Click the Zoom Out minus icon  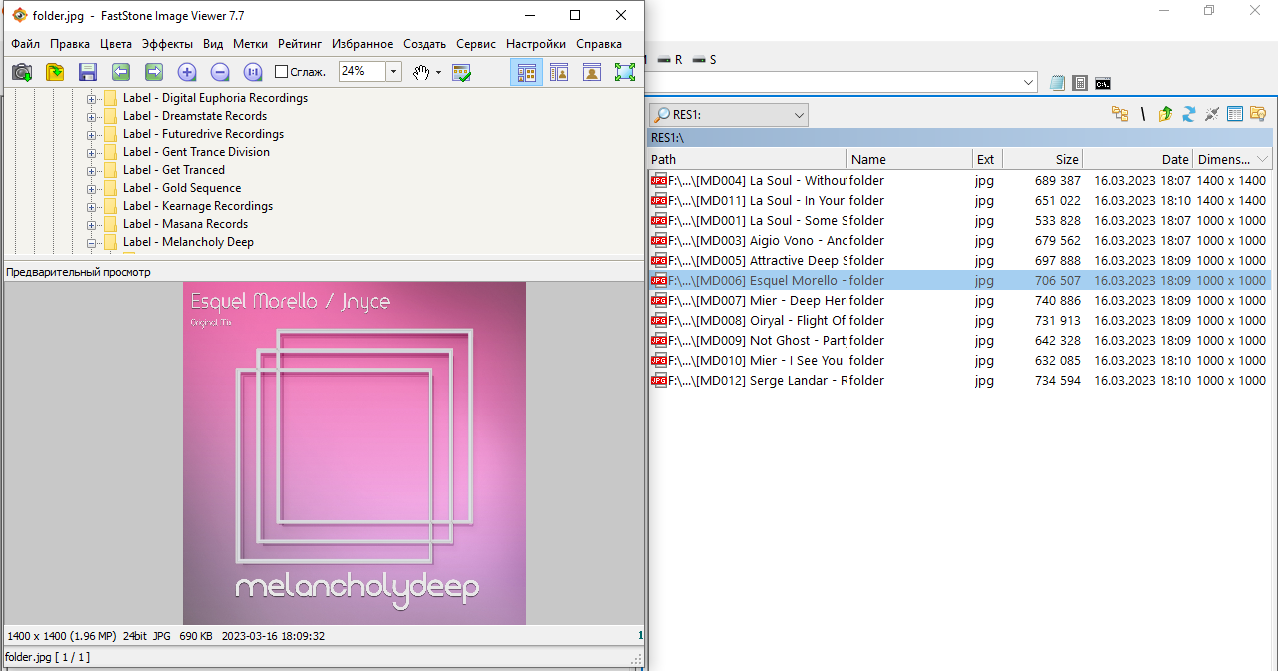point(220,72)
